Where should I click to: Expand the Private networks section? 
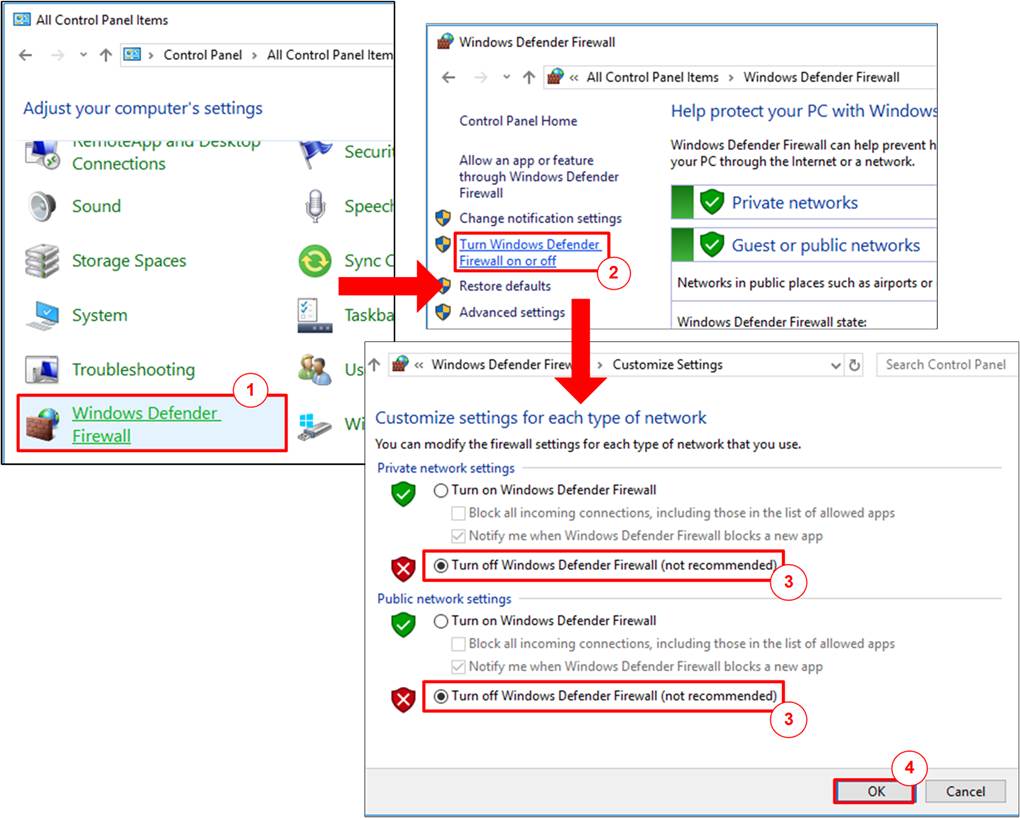pyautogui.click(x=804, y=202)
